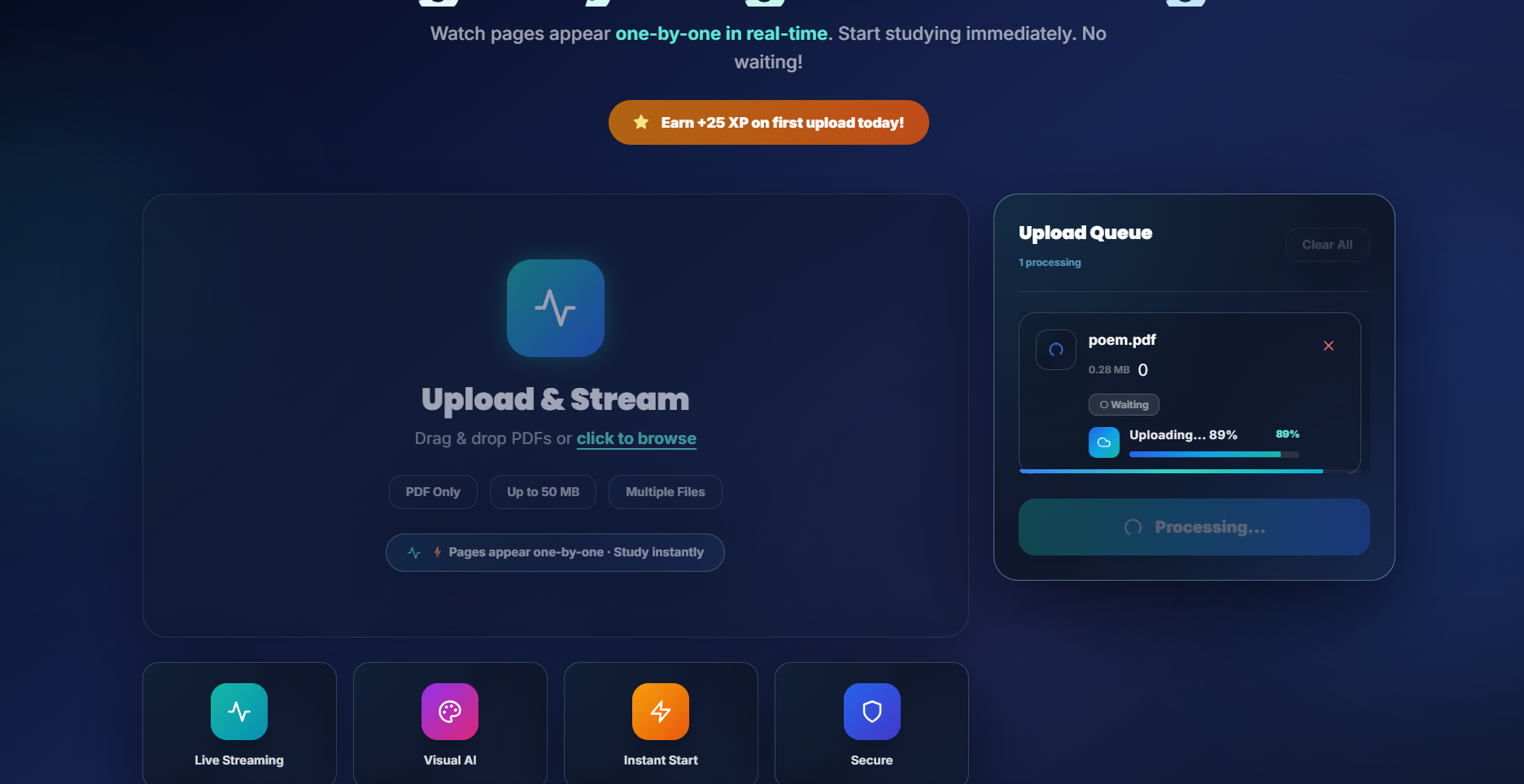
Task: Click the Earn +25 XP banner
Action: click(x=769, y=122)
